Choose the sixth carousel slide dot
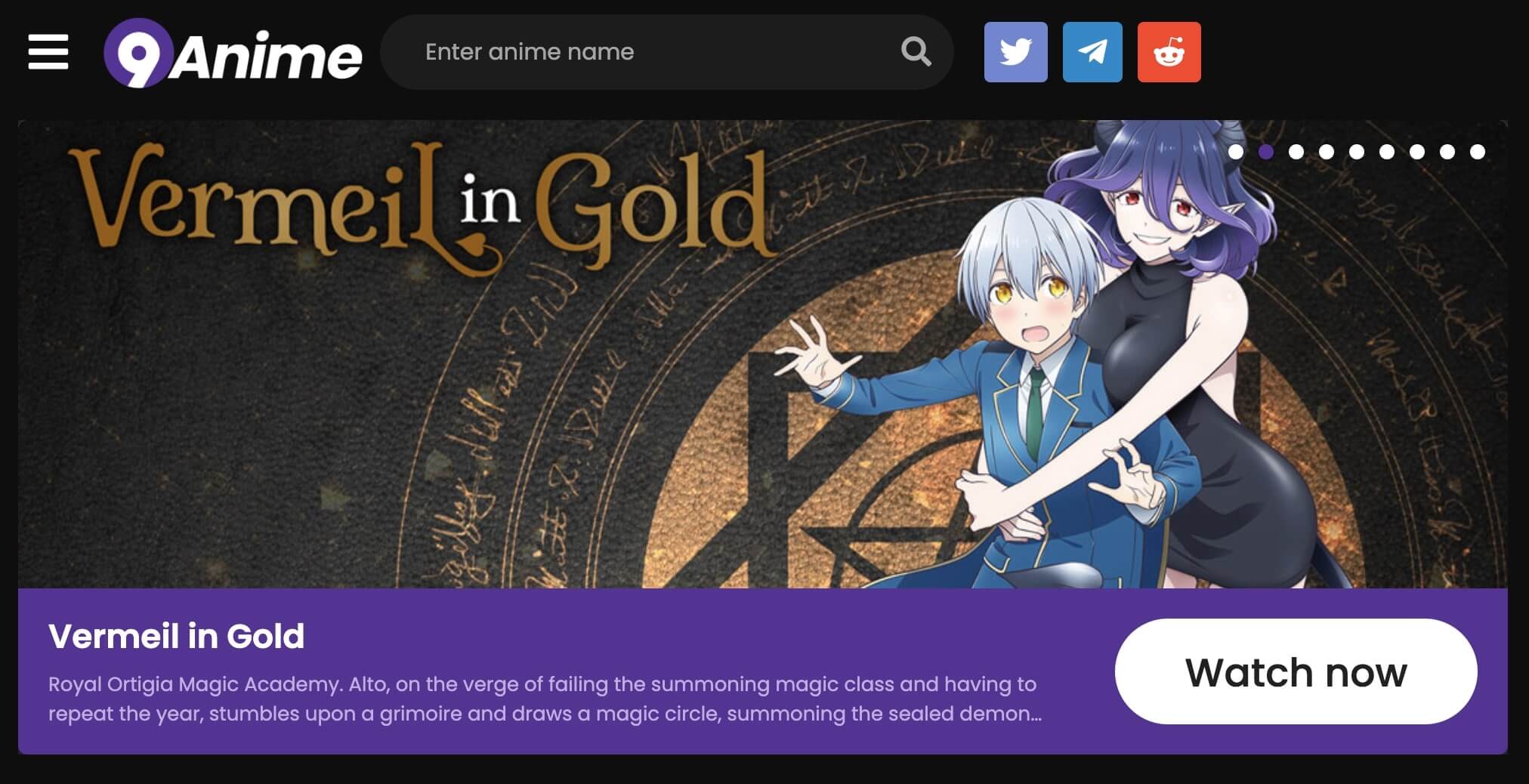Image resolution: width=1529 pixels, height=784 pixels. (x=1387, y=152)
